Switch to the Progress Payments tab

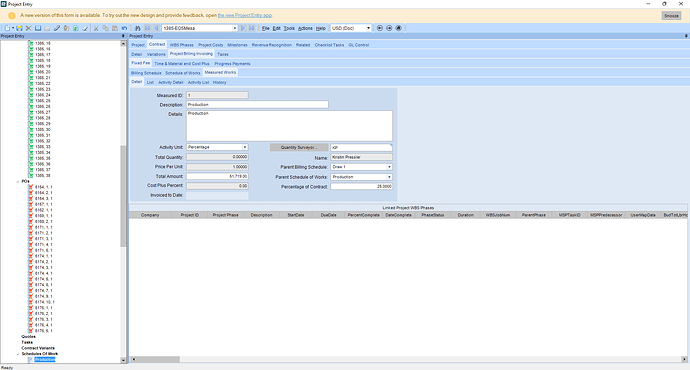tap(232, 64)
